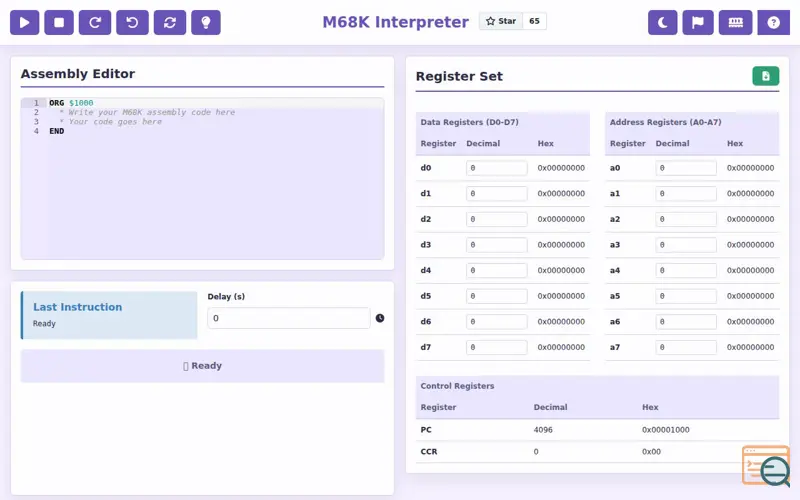Click the d0 decimal input field
This screenshot has width=800, height=500.
point(496,168)
